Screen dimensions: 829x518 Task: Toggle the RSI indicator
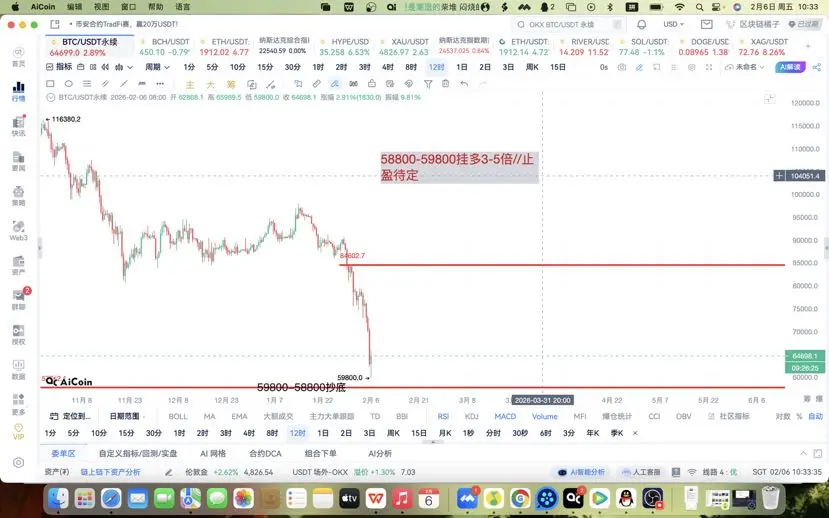[443, 416]
